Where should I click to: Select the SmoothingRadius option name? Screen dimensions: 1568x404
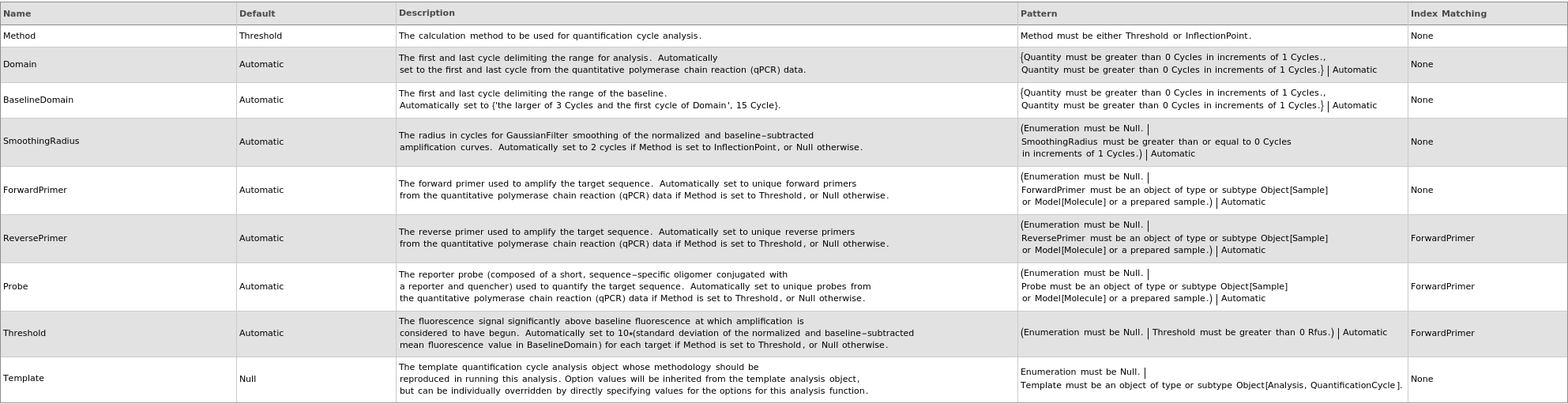coord(41,141)
